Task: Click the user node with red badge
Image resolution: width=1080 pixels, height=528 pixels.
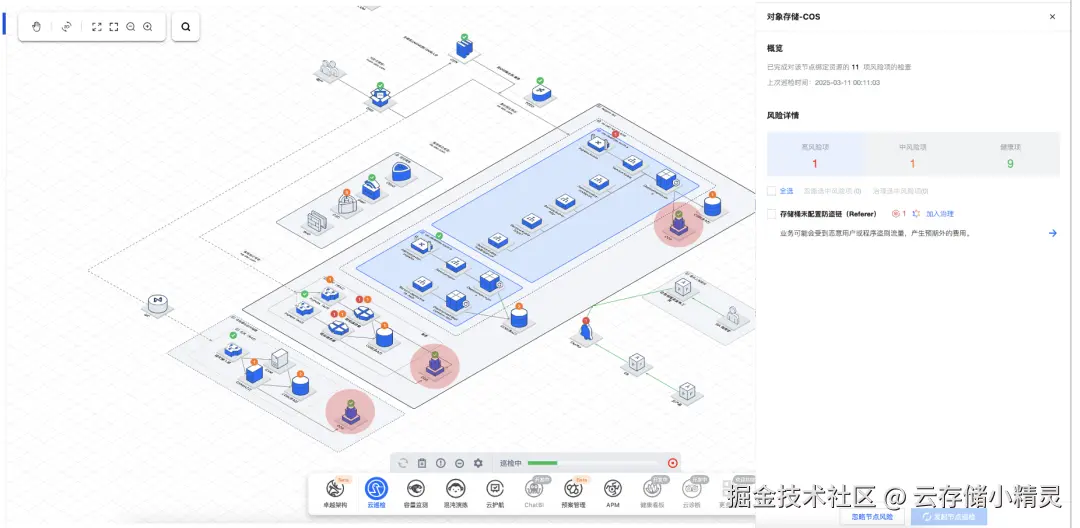Action: [585, 331]
